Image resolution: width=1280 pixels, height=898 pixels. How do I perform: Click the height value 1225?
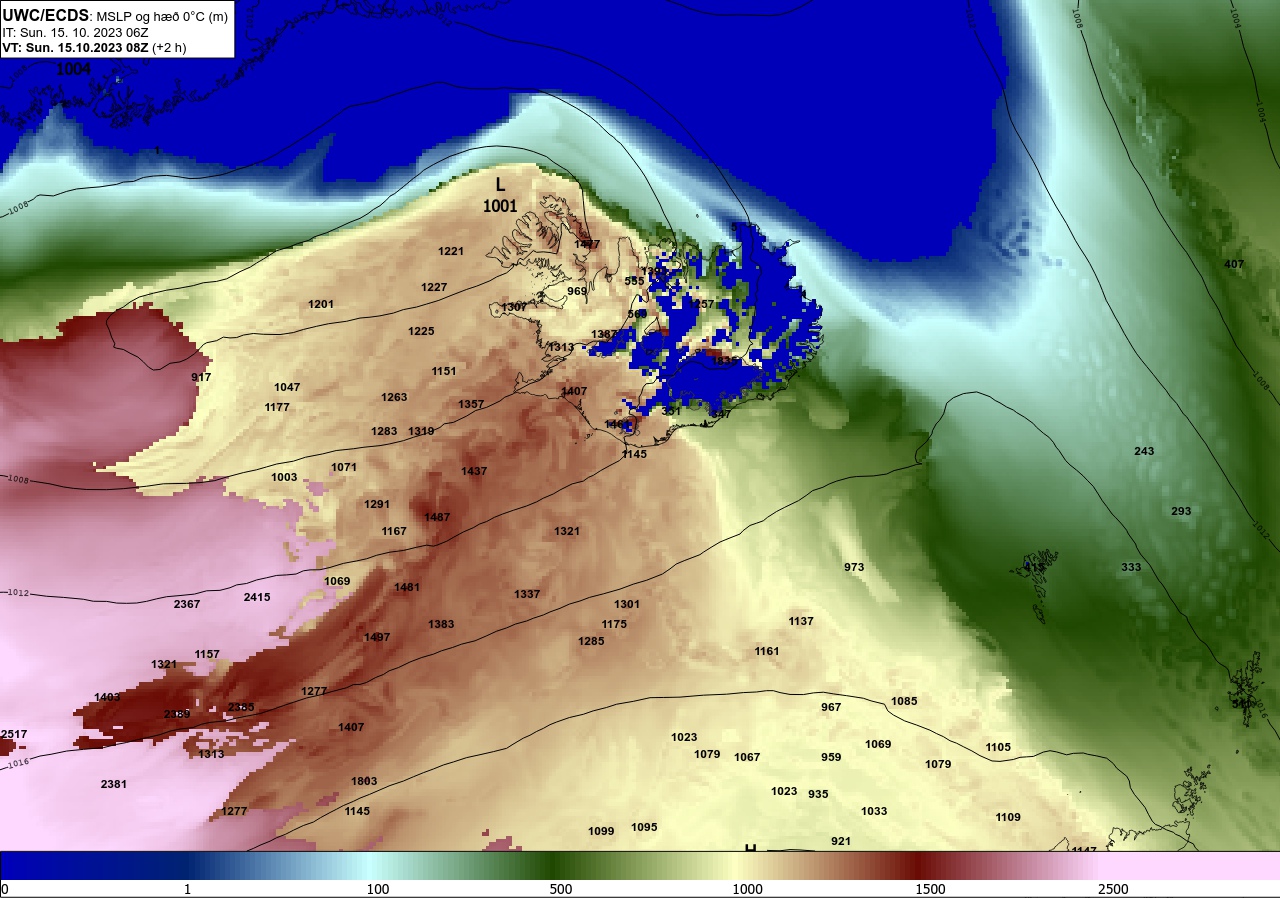coord(421,331)
